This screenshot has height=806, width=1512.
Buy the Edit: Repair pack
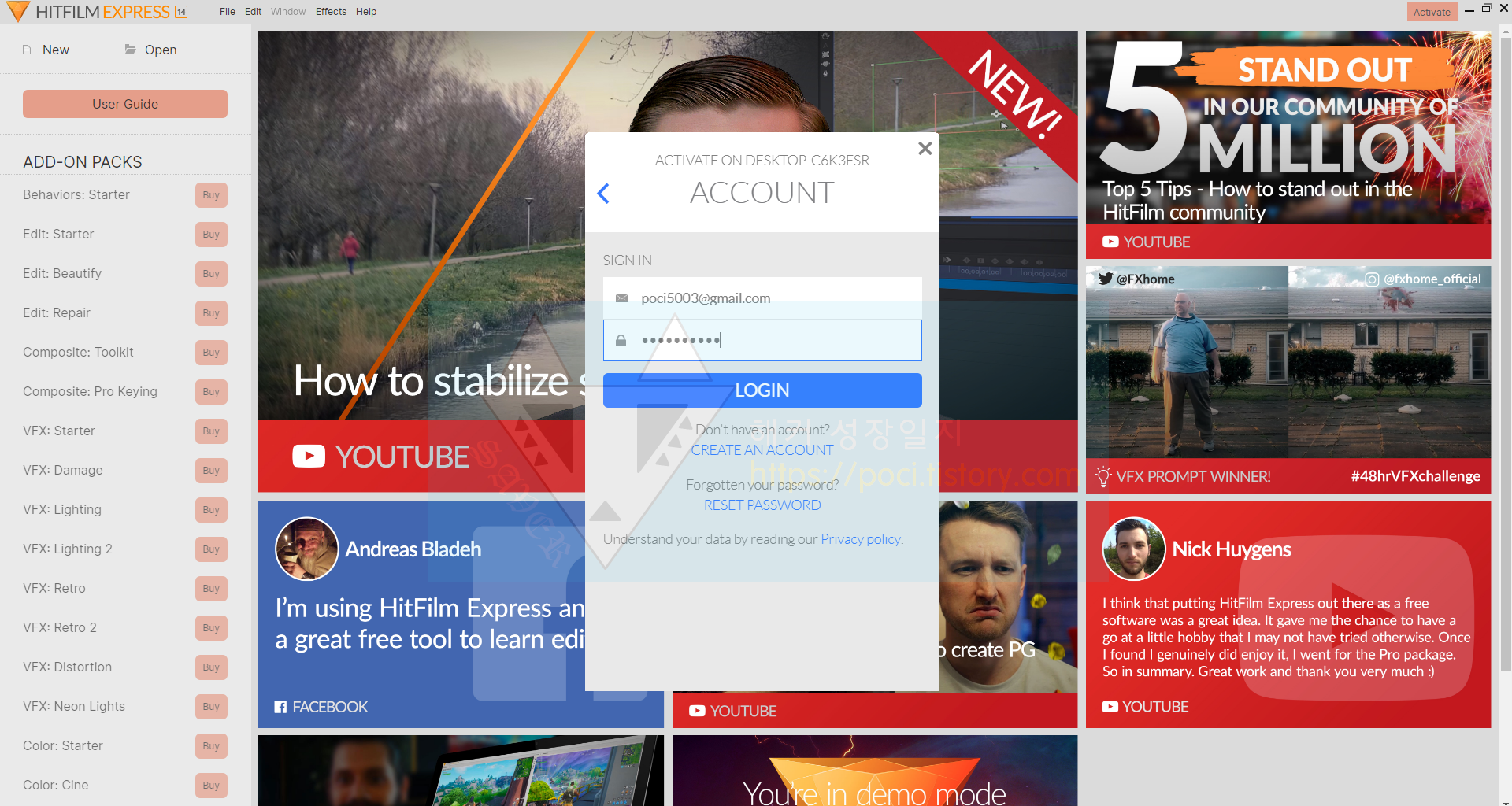(x=211, y=313)
